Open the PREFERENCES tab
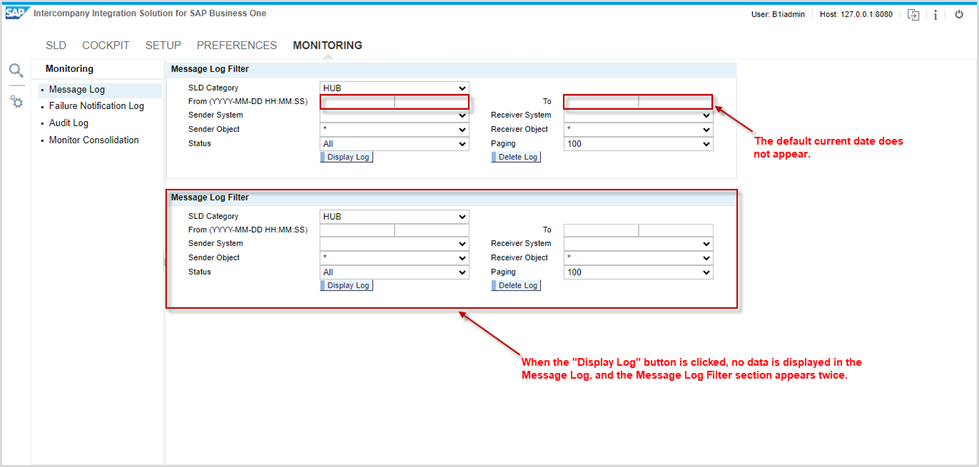 tap(237, 45)
